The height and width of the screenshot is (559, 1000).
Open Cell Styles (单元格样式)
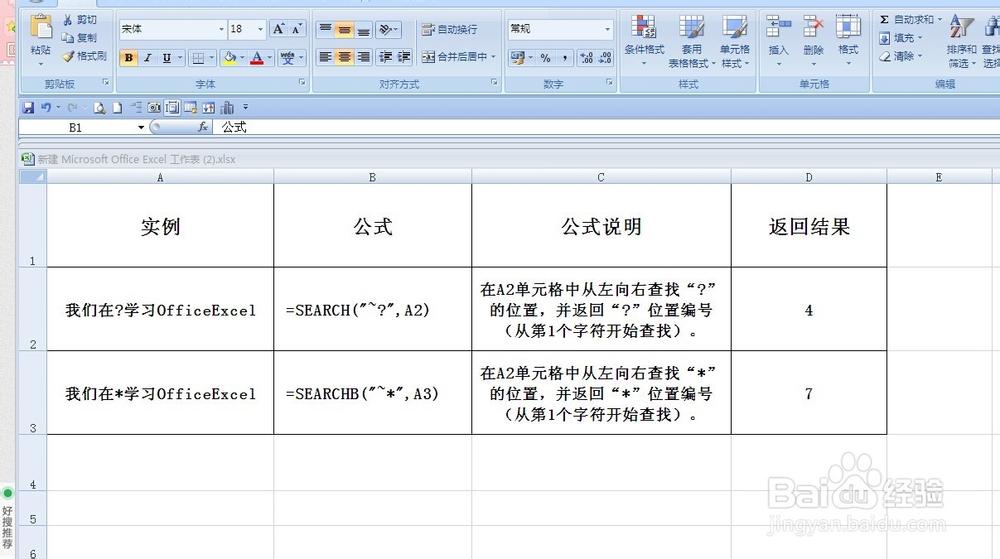pyautogui.click(x=735, y=40)
